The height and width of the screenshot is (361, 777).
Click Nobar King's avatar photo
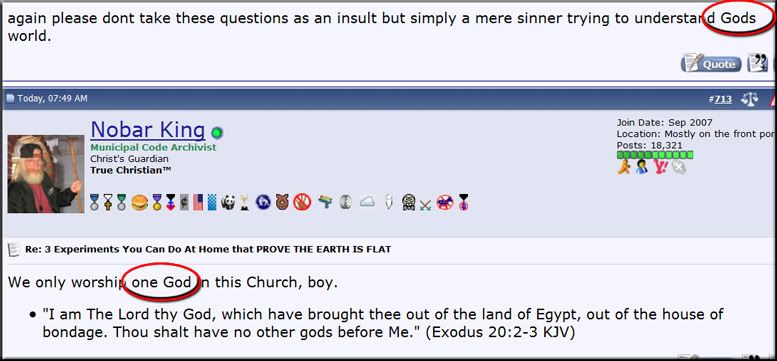click(x=46, y=174)
